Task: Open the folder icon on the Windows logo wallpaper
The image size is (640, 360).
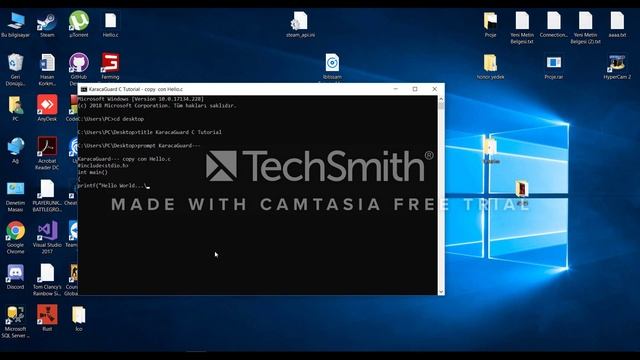Action: tap(491, 149)
